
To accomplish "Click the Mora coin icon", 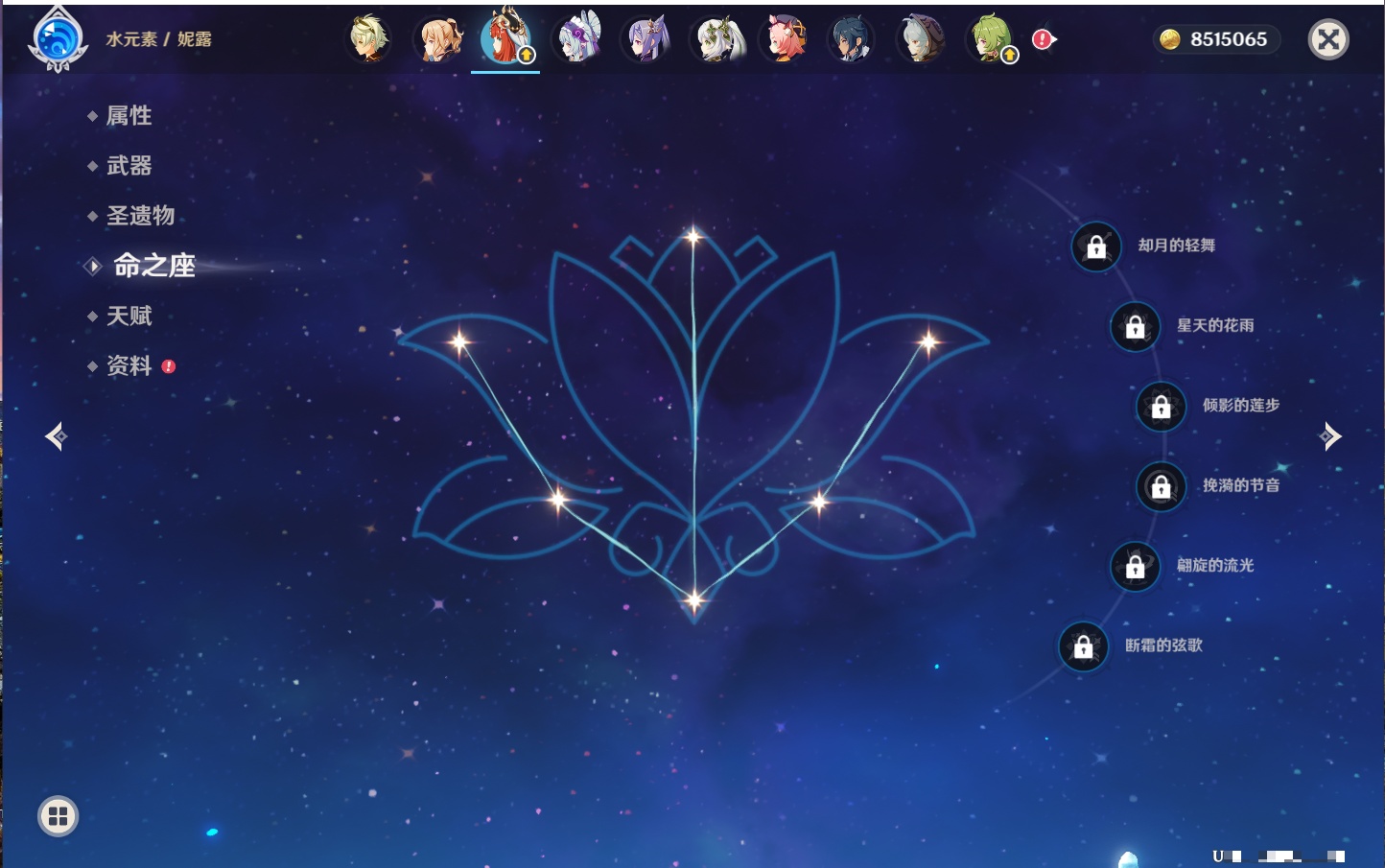I will pyautogui.click(x=1169, y=39).
